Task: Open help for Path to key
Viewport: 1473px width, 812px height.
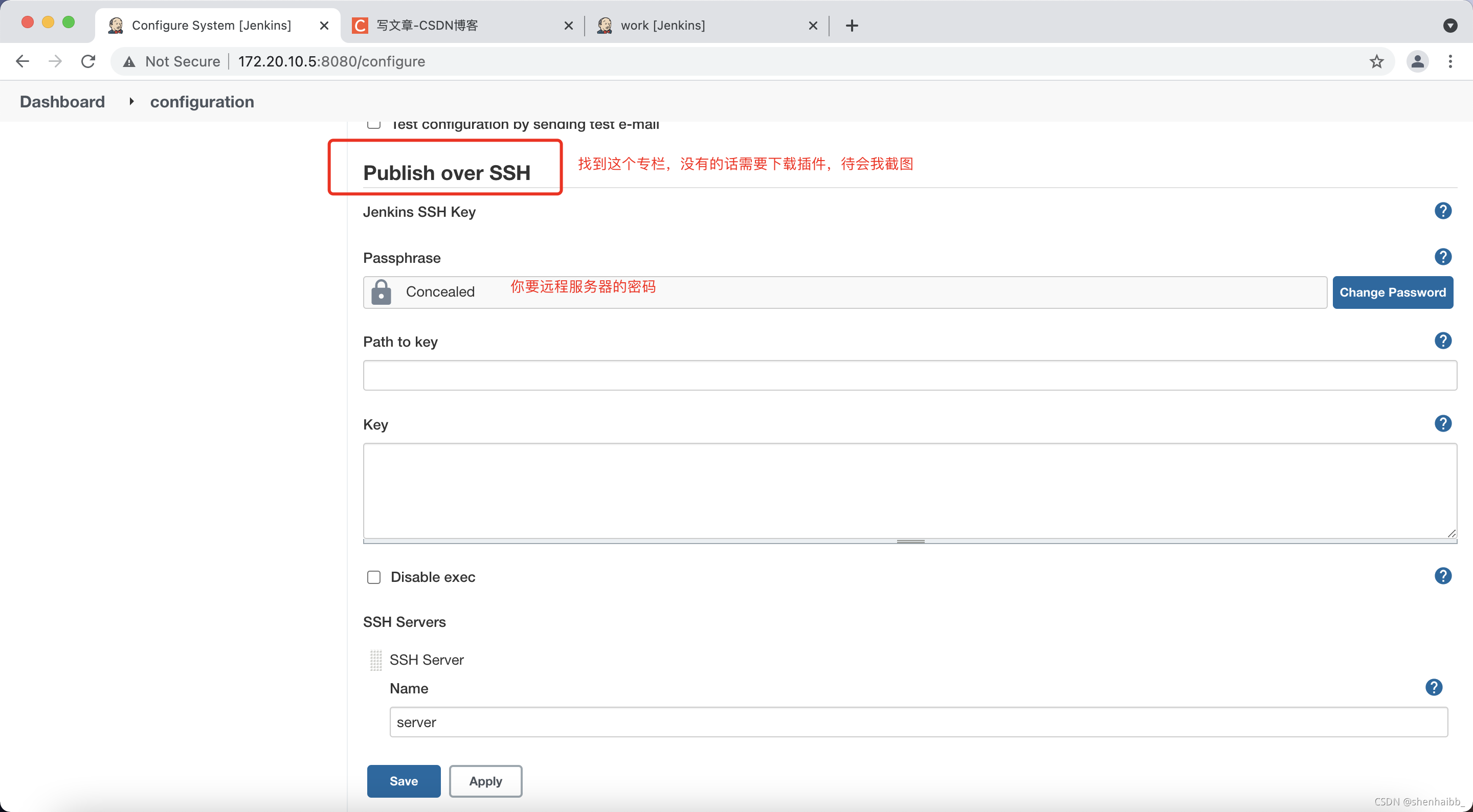Action: [1443, 340]
